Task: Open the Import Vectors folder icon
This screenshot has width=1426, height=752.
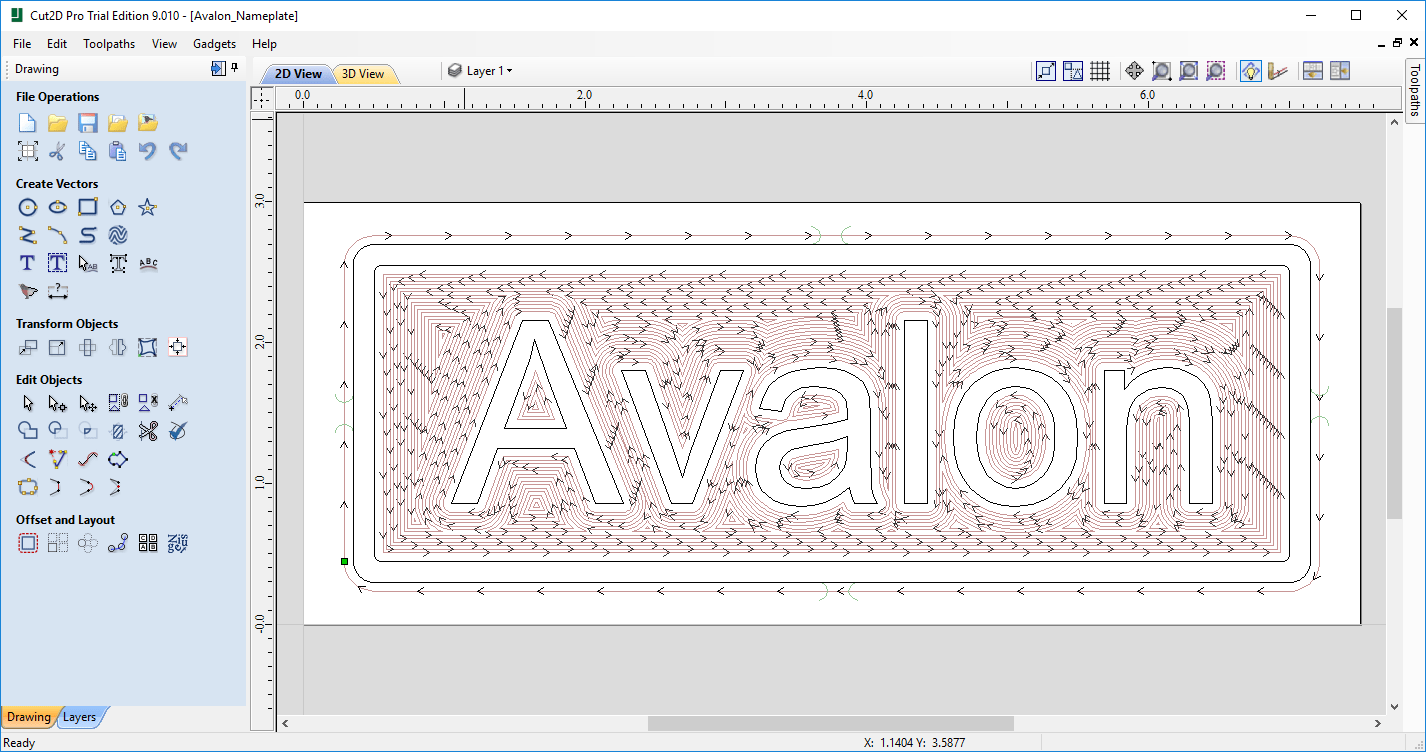Action: tap(117, 123)
